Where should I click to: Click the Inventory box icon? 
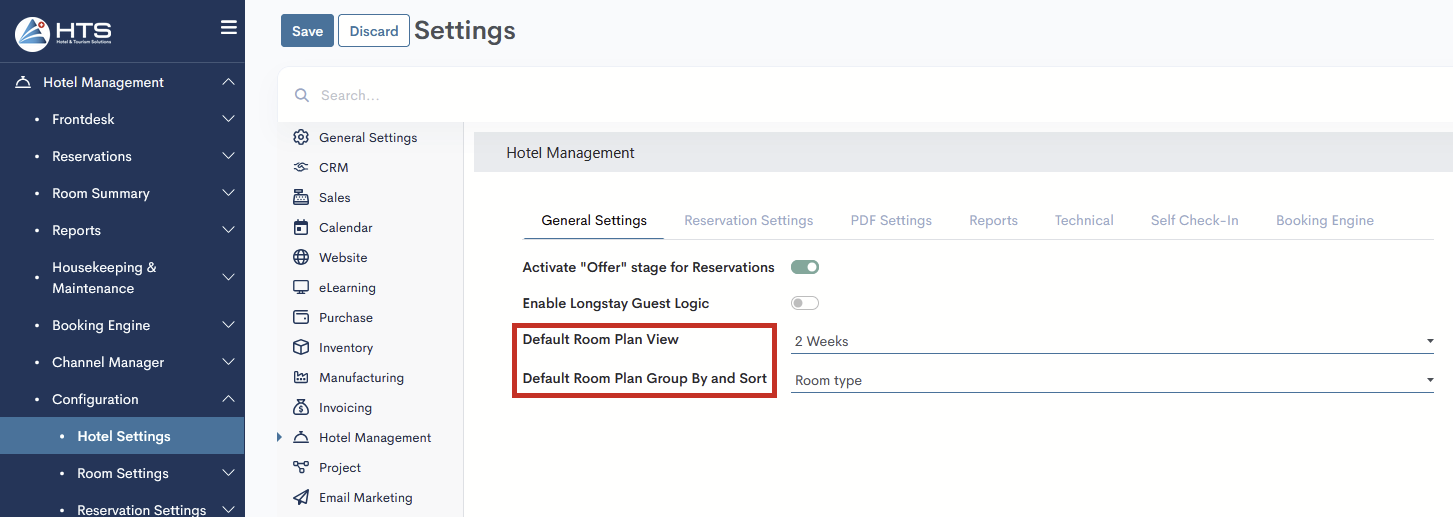click(x=301, y=348)
